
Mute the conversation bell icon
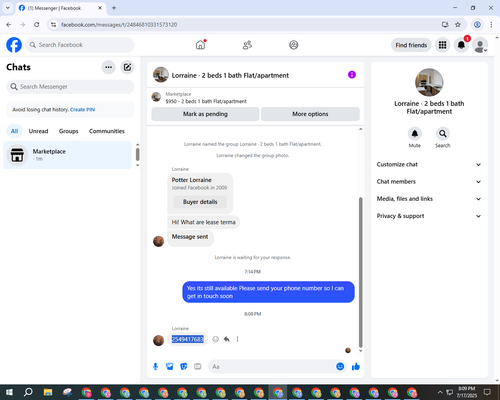tap(415, 134)
